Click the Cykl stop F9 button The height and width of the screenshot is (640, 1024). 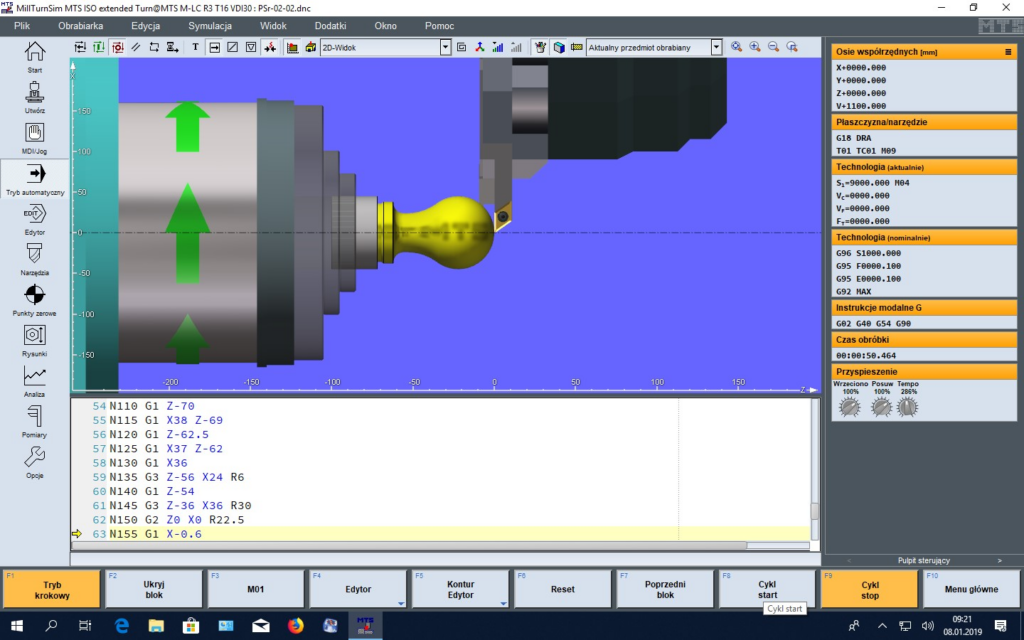tap(869, 589)
